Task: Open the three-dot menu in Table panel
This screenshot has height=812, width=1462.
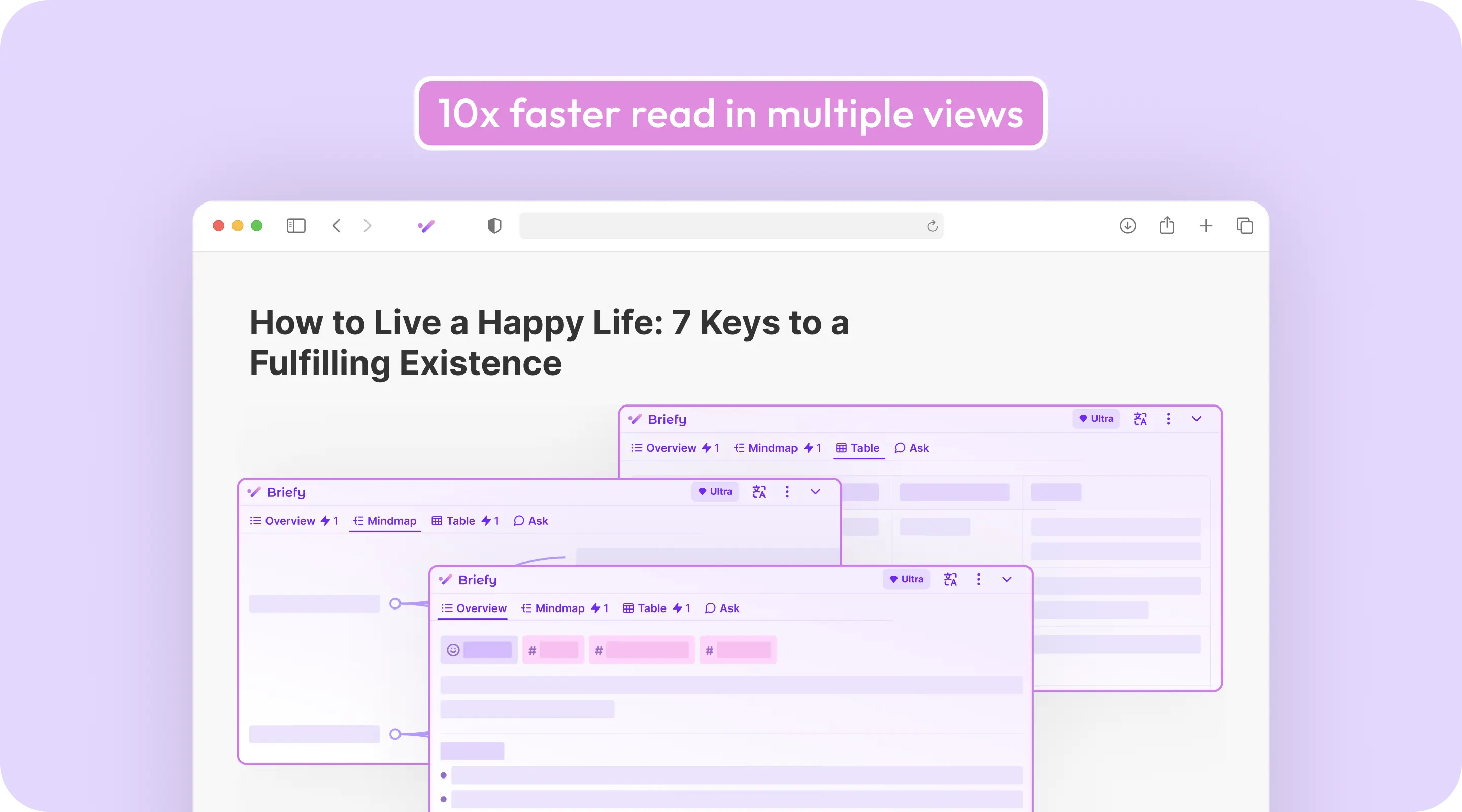Action: [x=1168, y=419]
